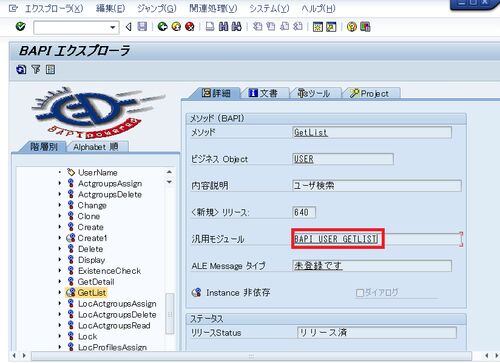Viewport: 500px width, 363px height.
Task: Click the layout grid icon beside filter
Action: pos(50,69)
